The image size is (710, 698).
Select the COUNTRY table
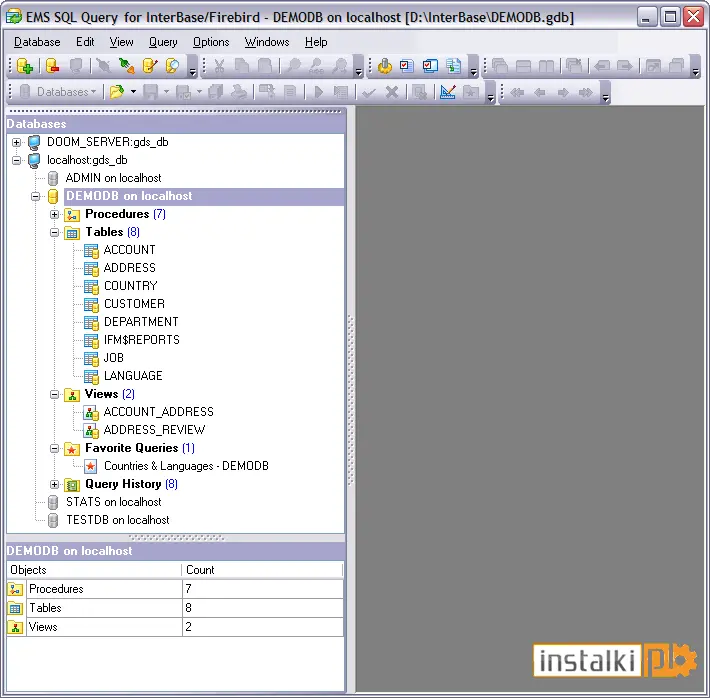click(130, 286)
